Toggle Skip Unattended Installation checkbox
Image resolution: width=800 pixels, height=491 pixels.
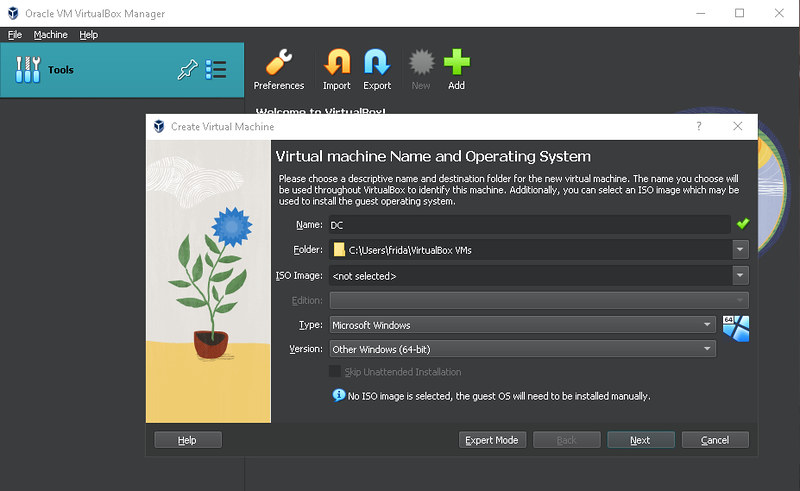[335, 372]
